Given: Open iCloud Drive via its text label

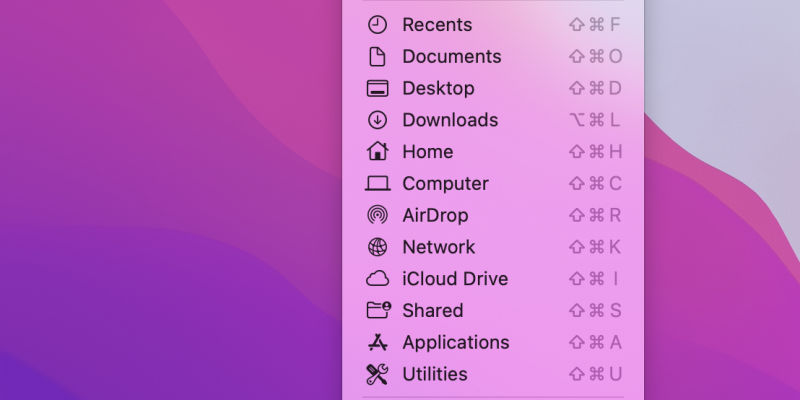Looking at the screenshot, I should tap(454, 279).
